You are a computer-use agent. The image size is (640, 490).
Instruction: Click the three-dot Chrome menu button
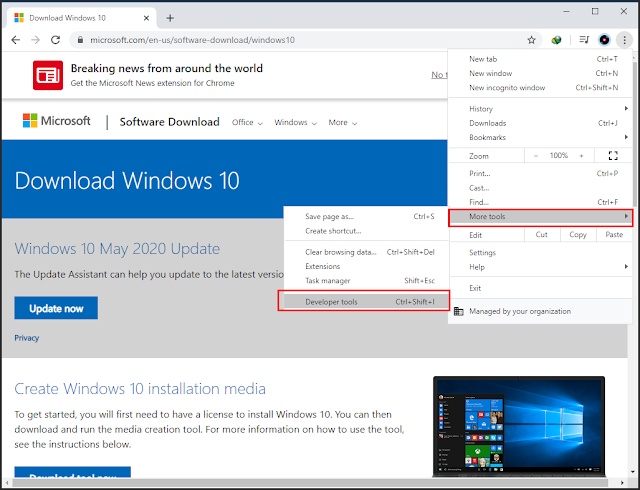pos(624,40)
